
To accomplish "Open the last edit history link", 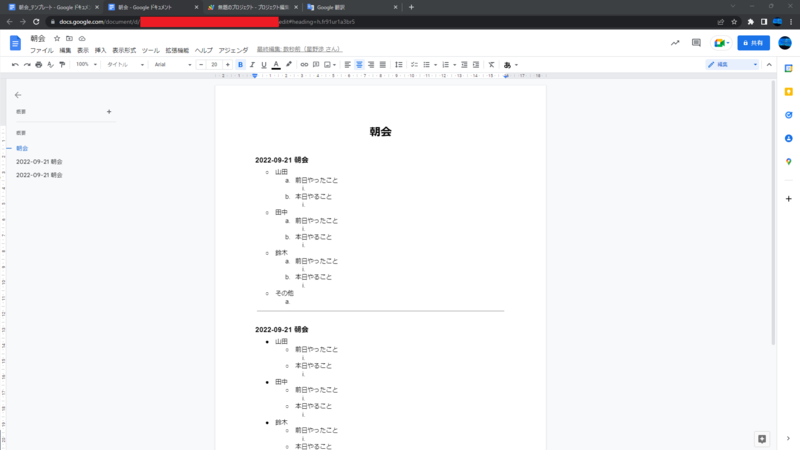I will coord(299,49).
